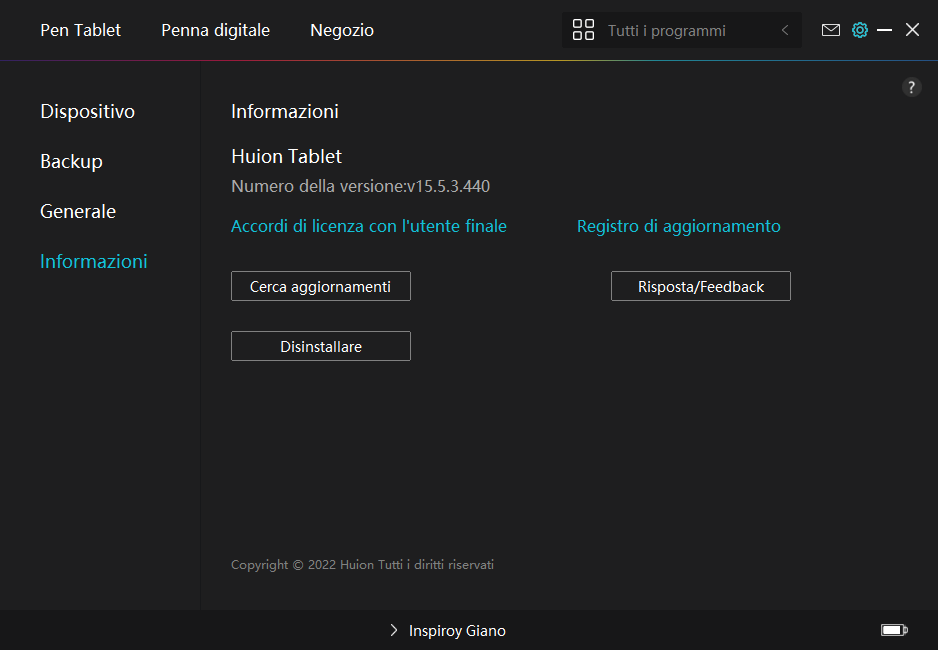The width and height of the screenshot is (938, 650).
Task: Select Informazioni in the sidebar
Action: 94,261
